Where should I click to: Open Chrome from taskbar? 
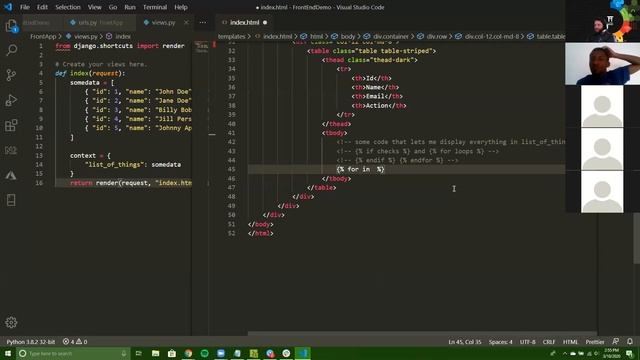(x=188, y=353)
